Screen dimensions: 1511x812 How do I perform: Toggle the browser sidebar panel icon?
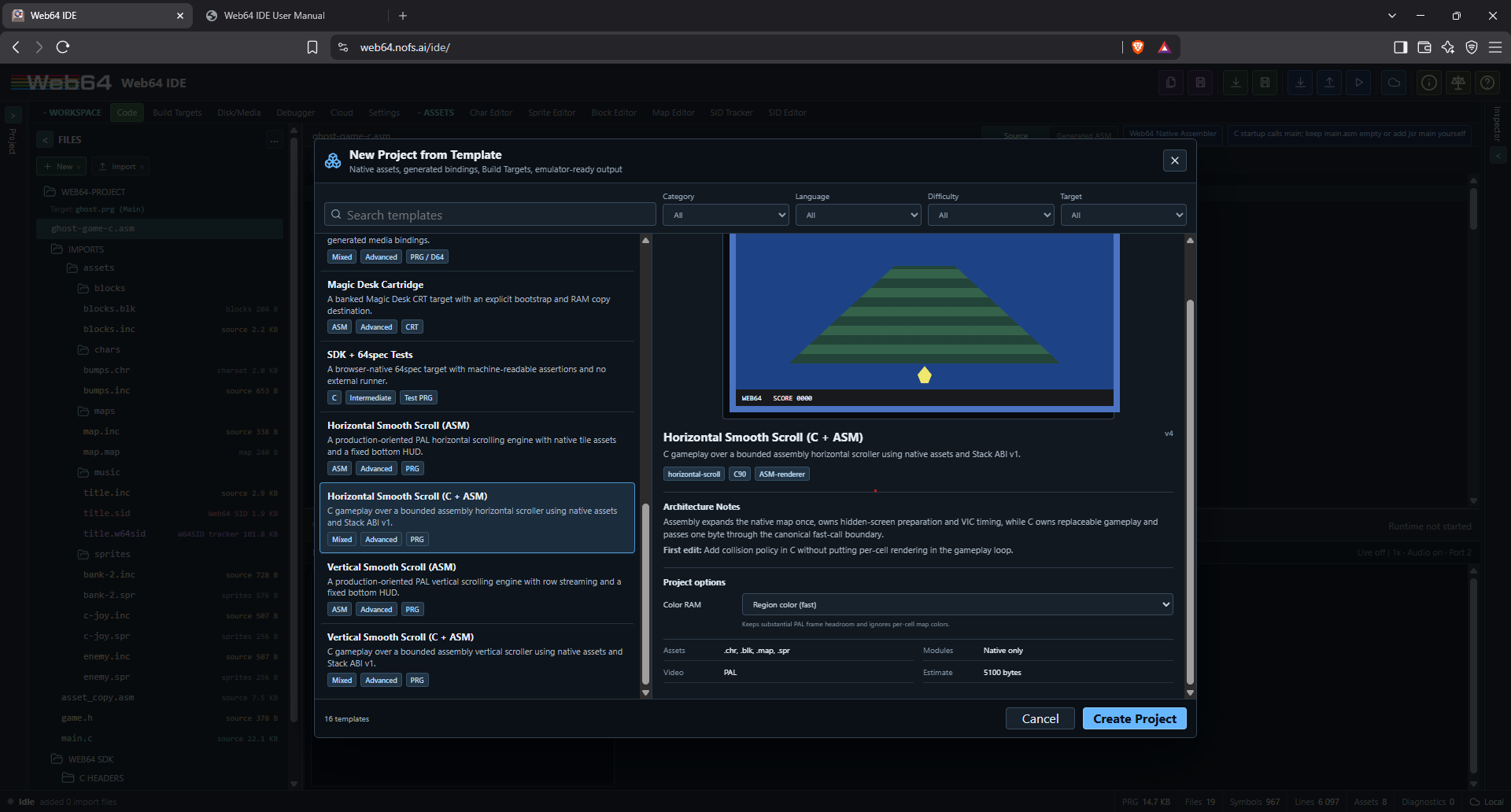1400,47
